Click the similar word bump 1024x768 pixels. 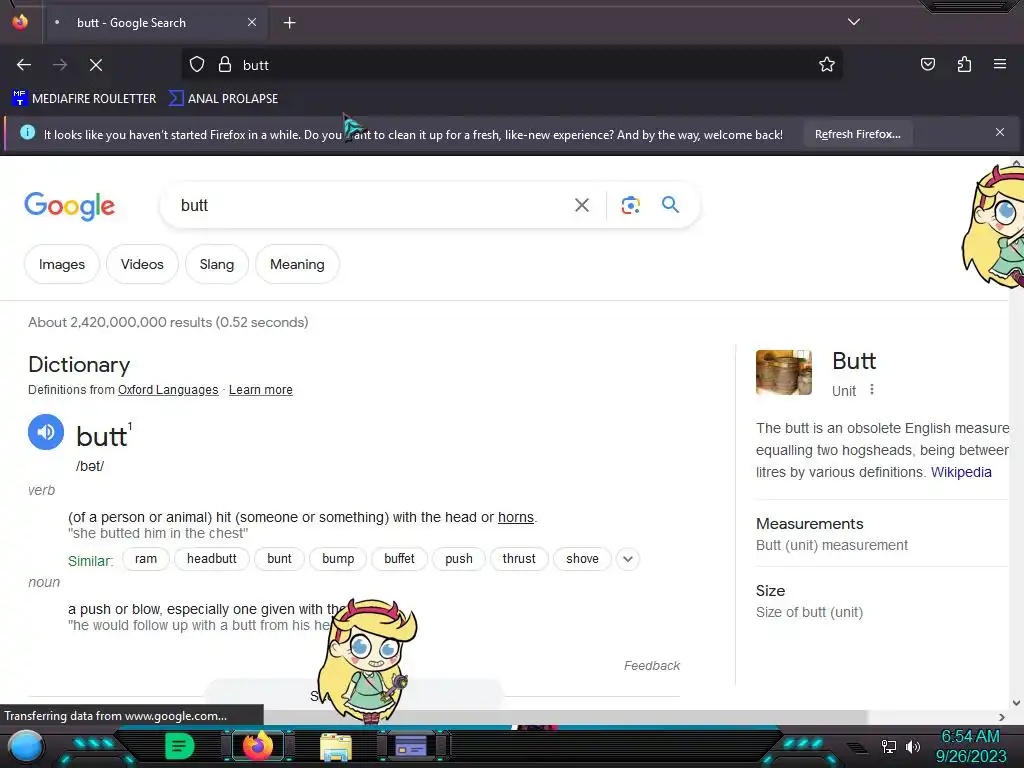coord(338,559)
